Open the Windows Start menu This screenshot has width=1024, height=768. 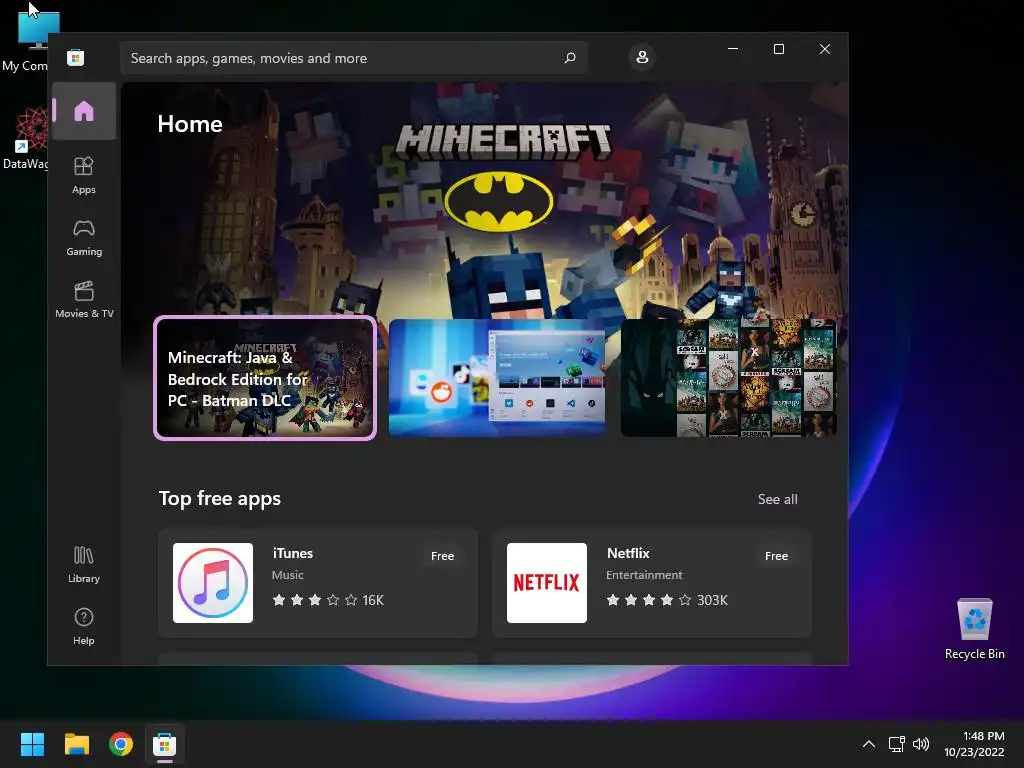[32, 744]
